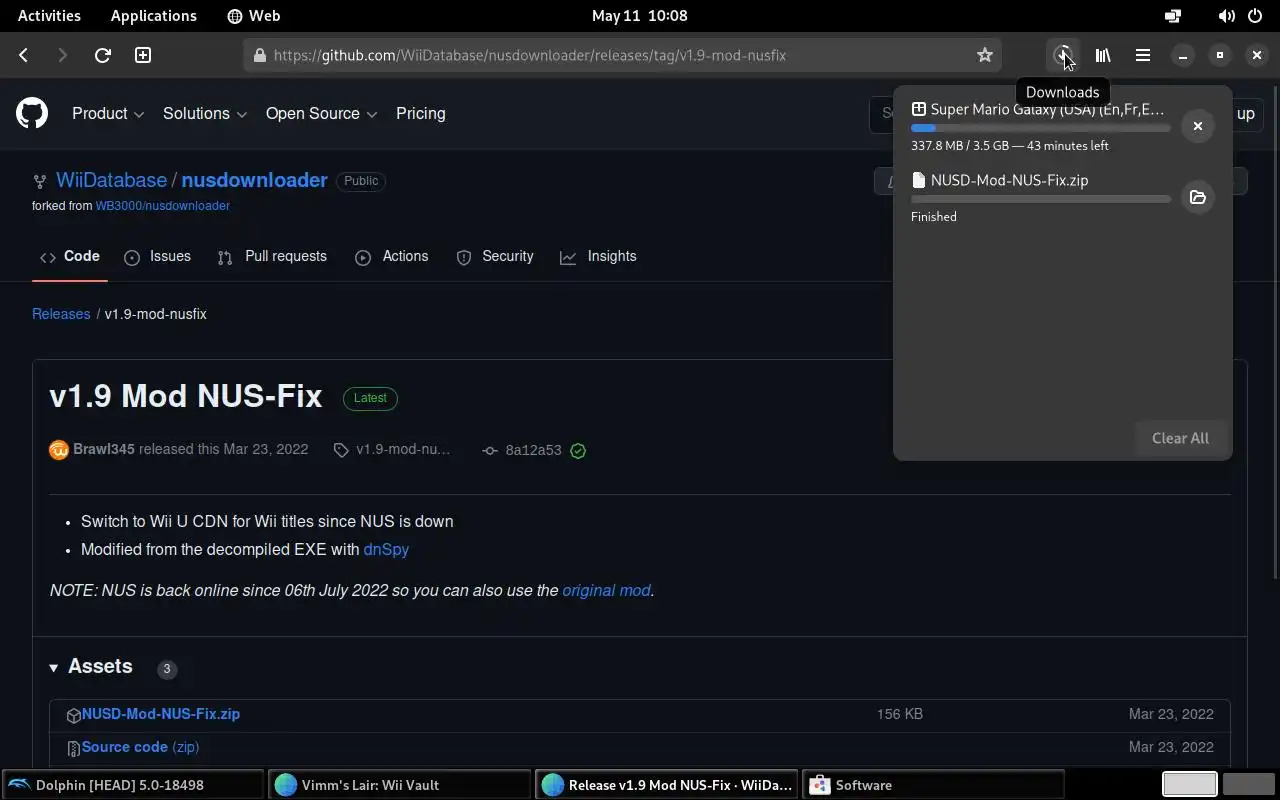Cancel the Super Mario Galaxy download
The height and width of the screenshot is (800, 1280).
pyautogui.click(x=1197, y=126)
